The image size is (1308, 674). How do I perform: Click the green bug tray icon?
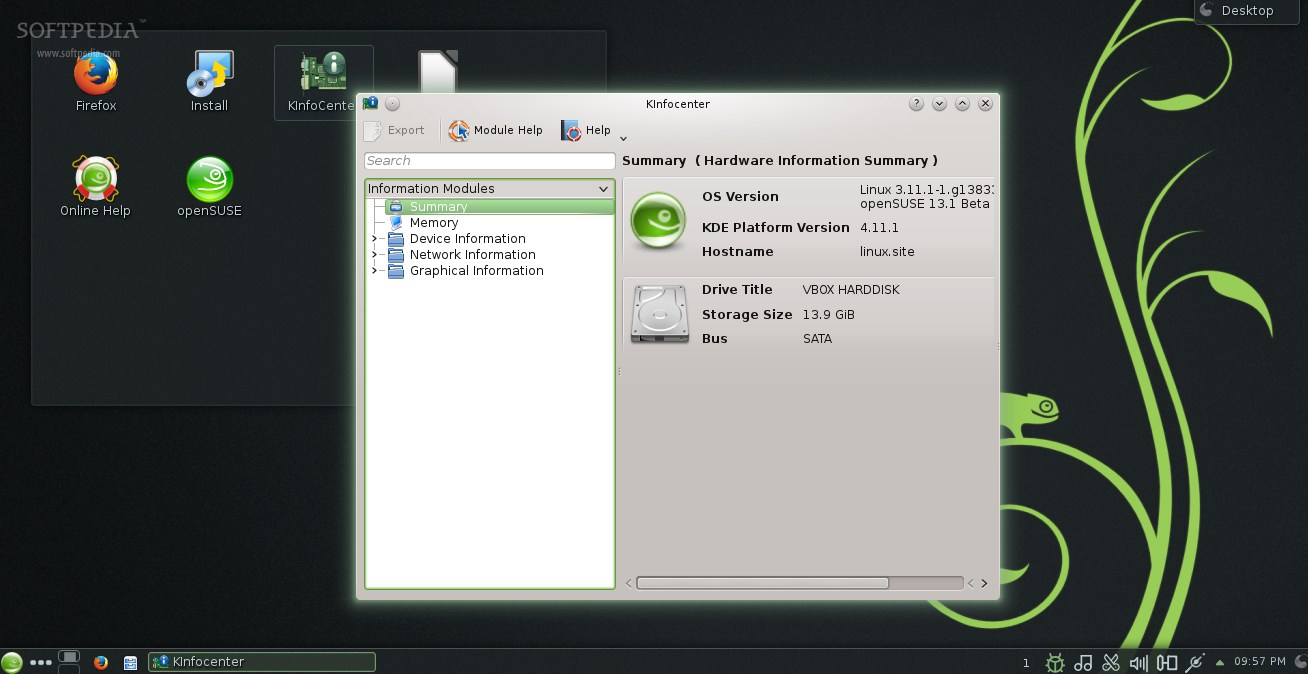click(x=1054, y=662)
